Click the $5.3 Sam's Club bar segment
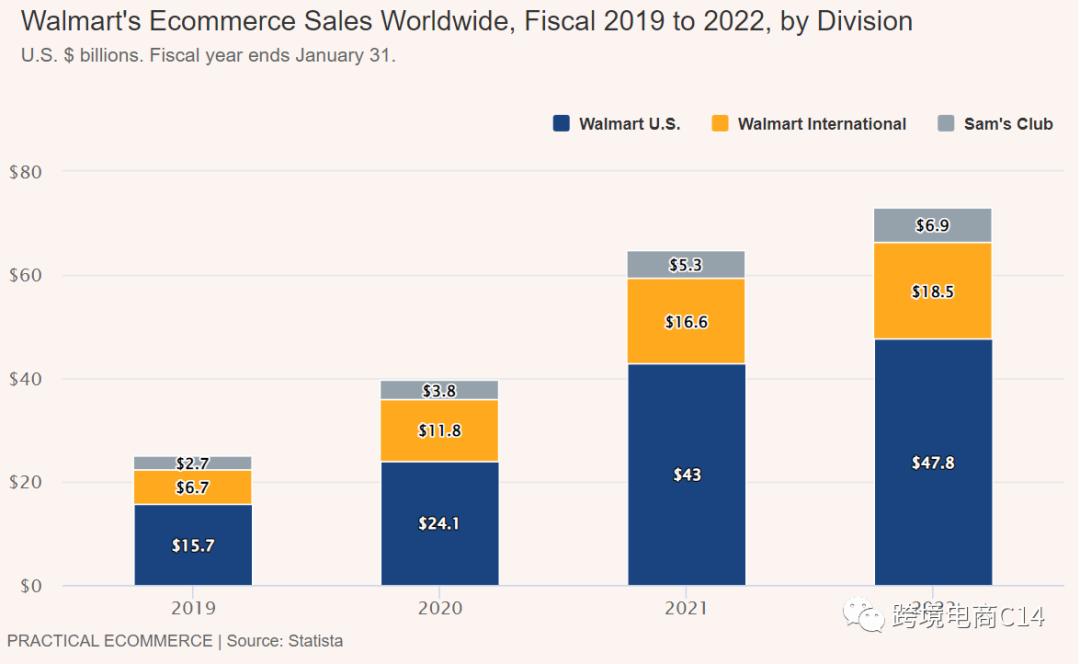This screenshot has height=664, width=1080. click(687, 264)
